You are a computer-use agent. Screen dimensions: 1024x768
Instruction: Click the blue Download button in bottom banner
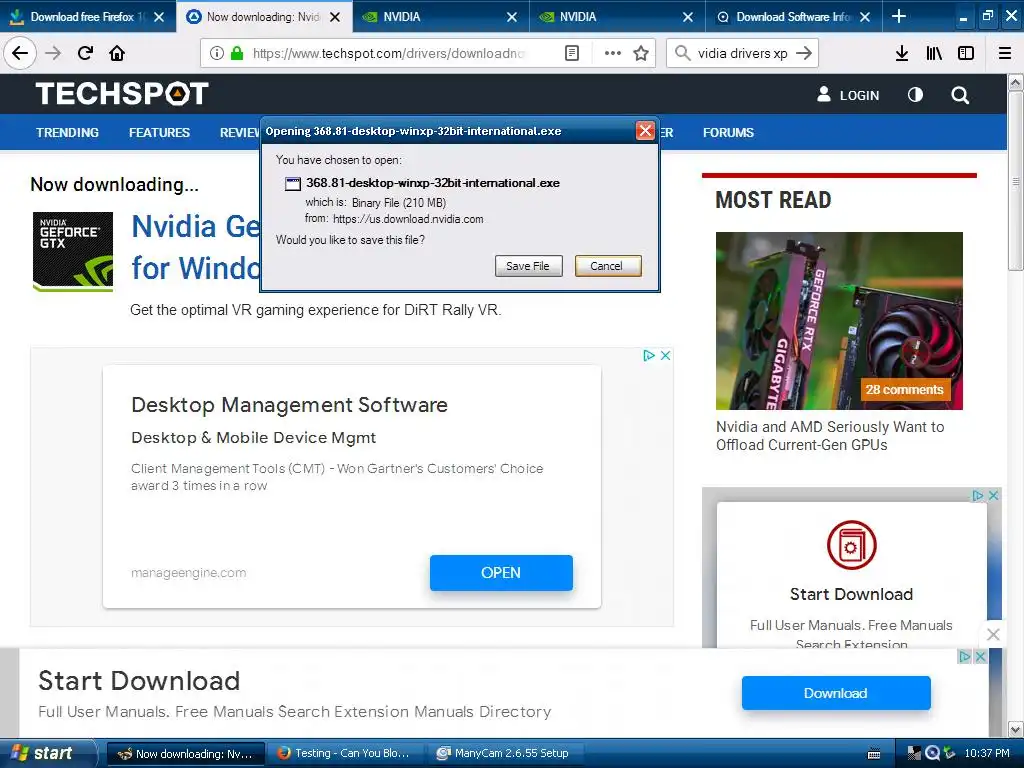[836, 693]
